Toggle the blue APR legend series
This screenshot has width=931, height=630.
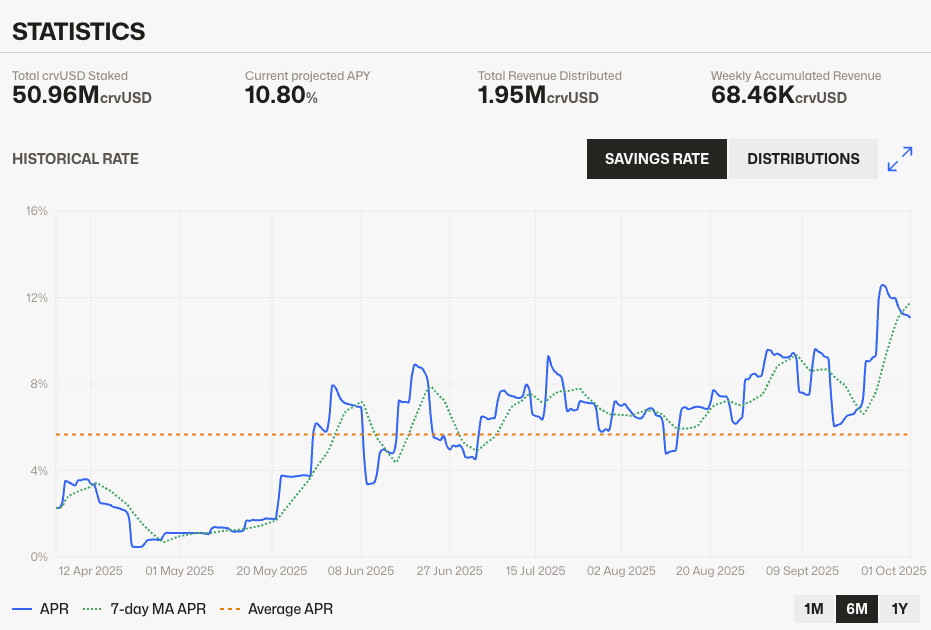[x=41, y=609]
